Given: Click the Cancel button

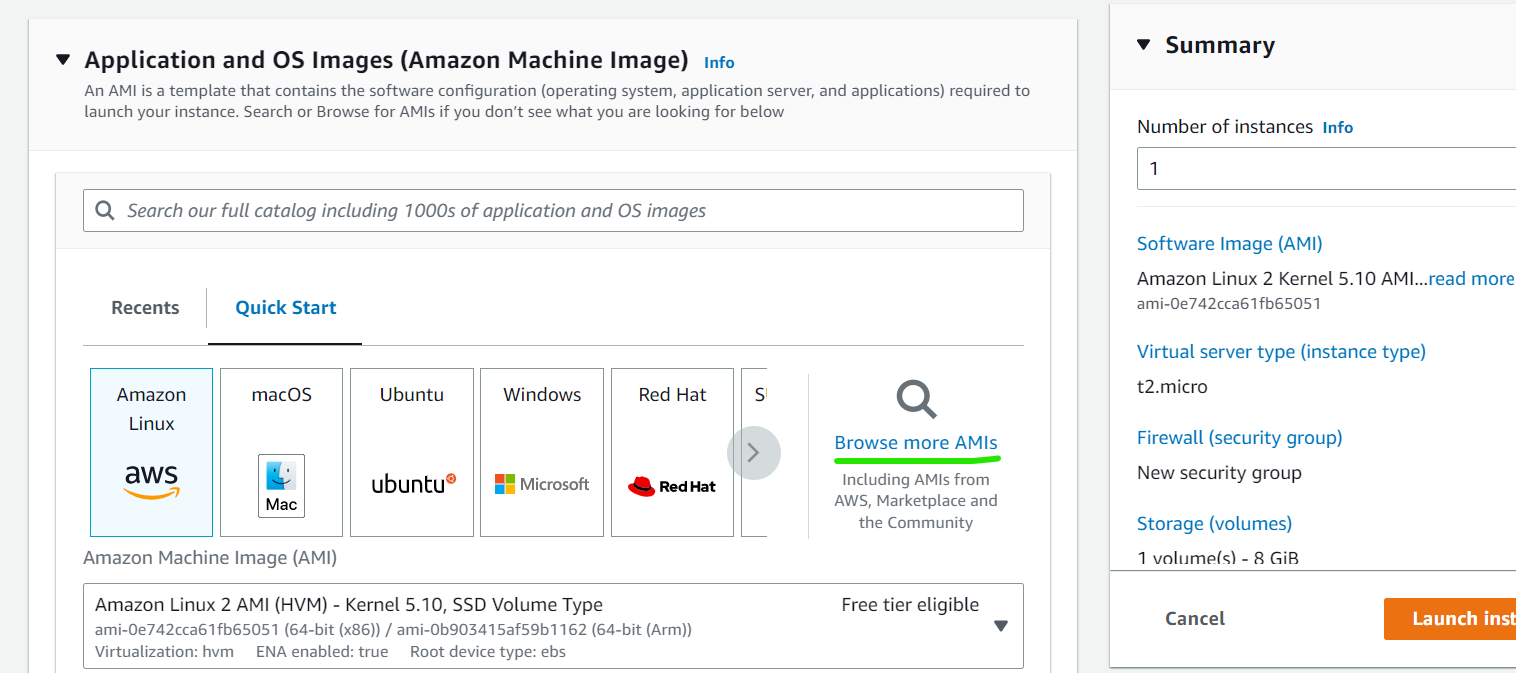Looking at the screenshot, I should click(x=1195, y=619).
